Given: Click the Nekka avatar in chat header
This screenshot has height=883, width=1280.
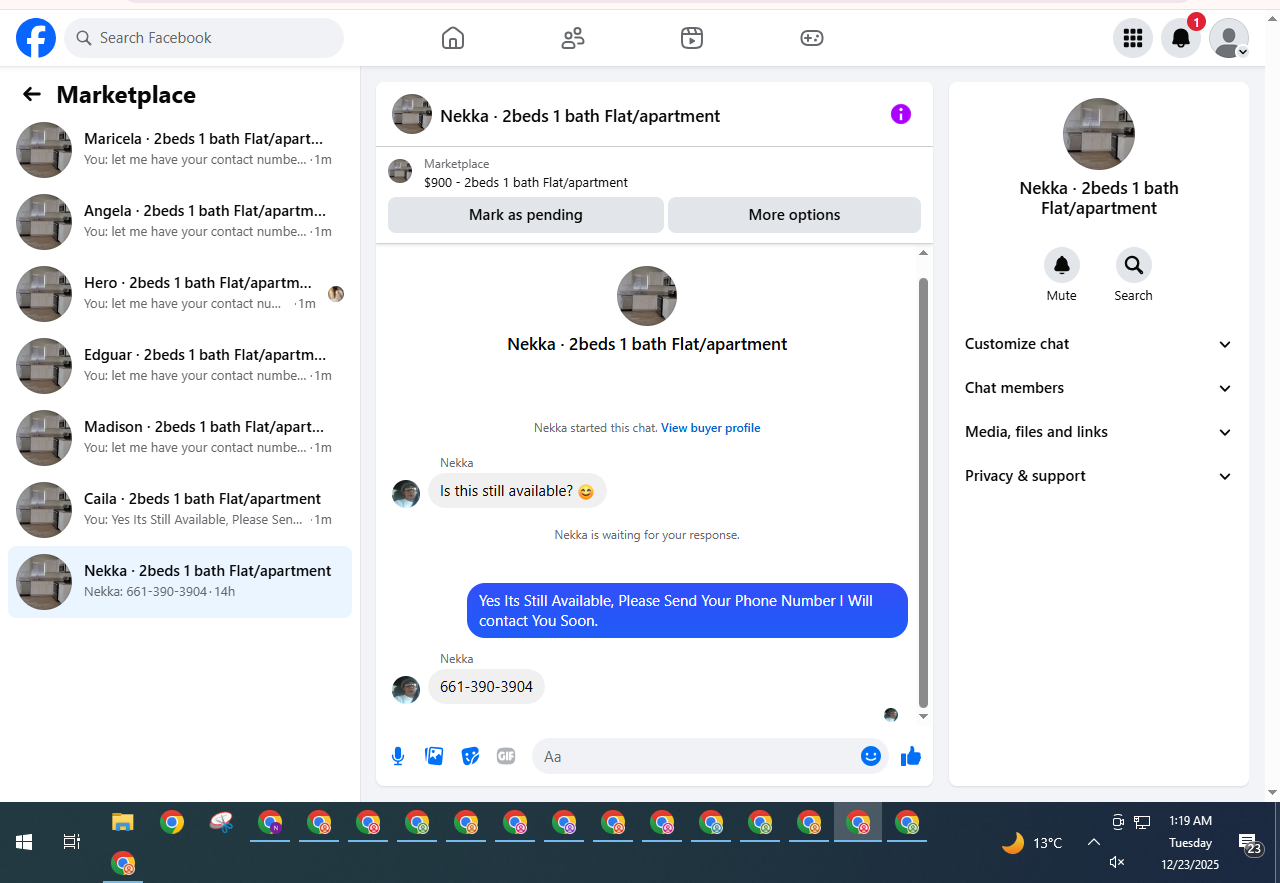Looking at the screenshot, I should pos(412,114).
